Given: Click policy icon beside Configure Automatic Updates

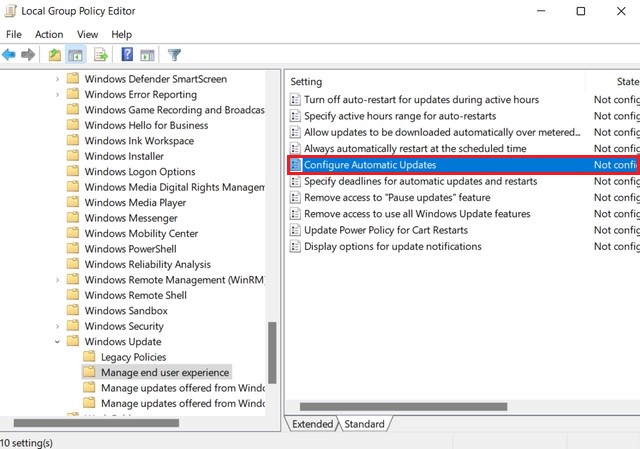Looking at the screenshot, I should (x=295, y=165).
